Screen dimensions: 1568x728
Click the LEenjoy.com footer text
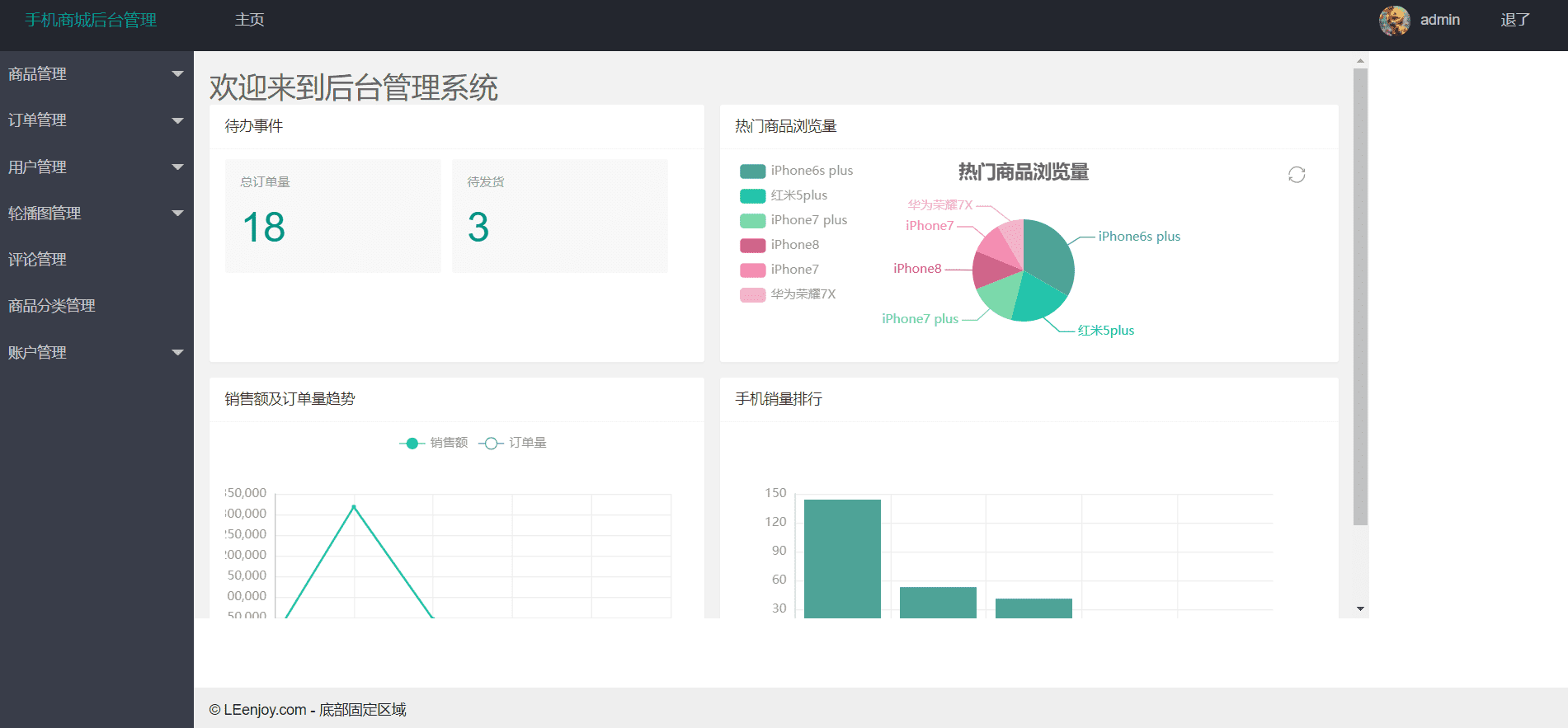(307, 710)
